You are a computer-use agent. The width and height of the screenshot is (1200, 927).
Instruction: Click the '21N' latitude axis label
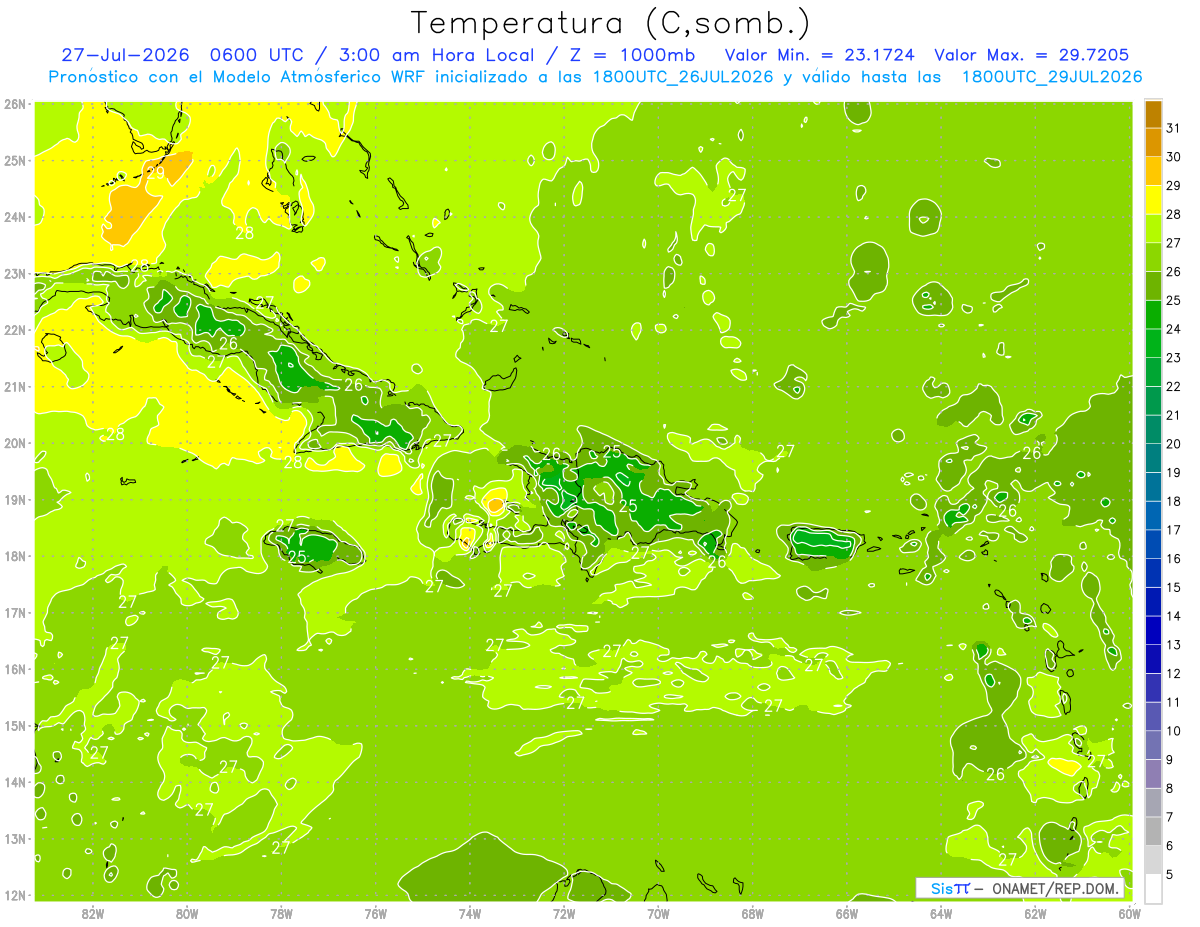tap(15, 386)
